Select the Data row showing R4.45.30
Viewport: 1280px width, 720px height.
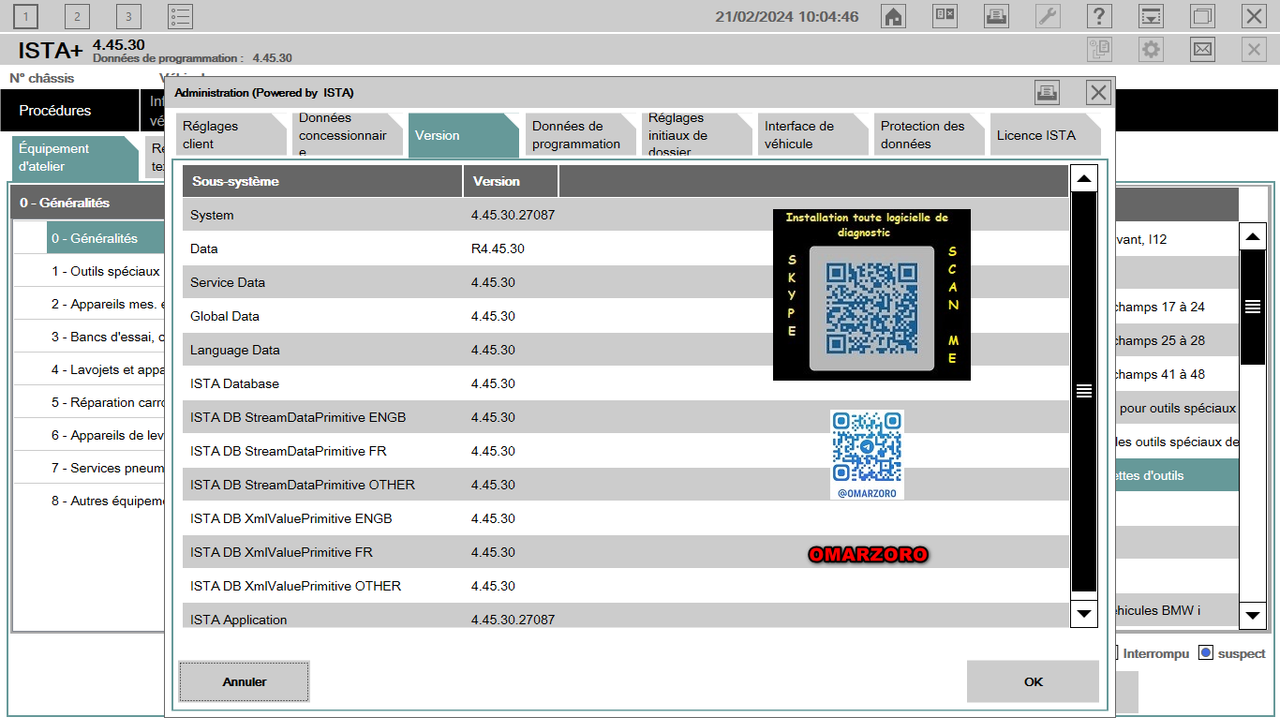tap(625, 249)
